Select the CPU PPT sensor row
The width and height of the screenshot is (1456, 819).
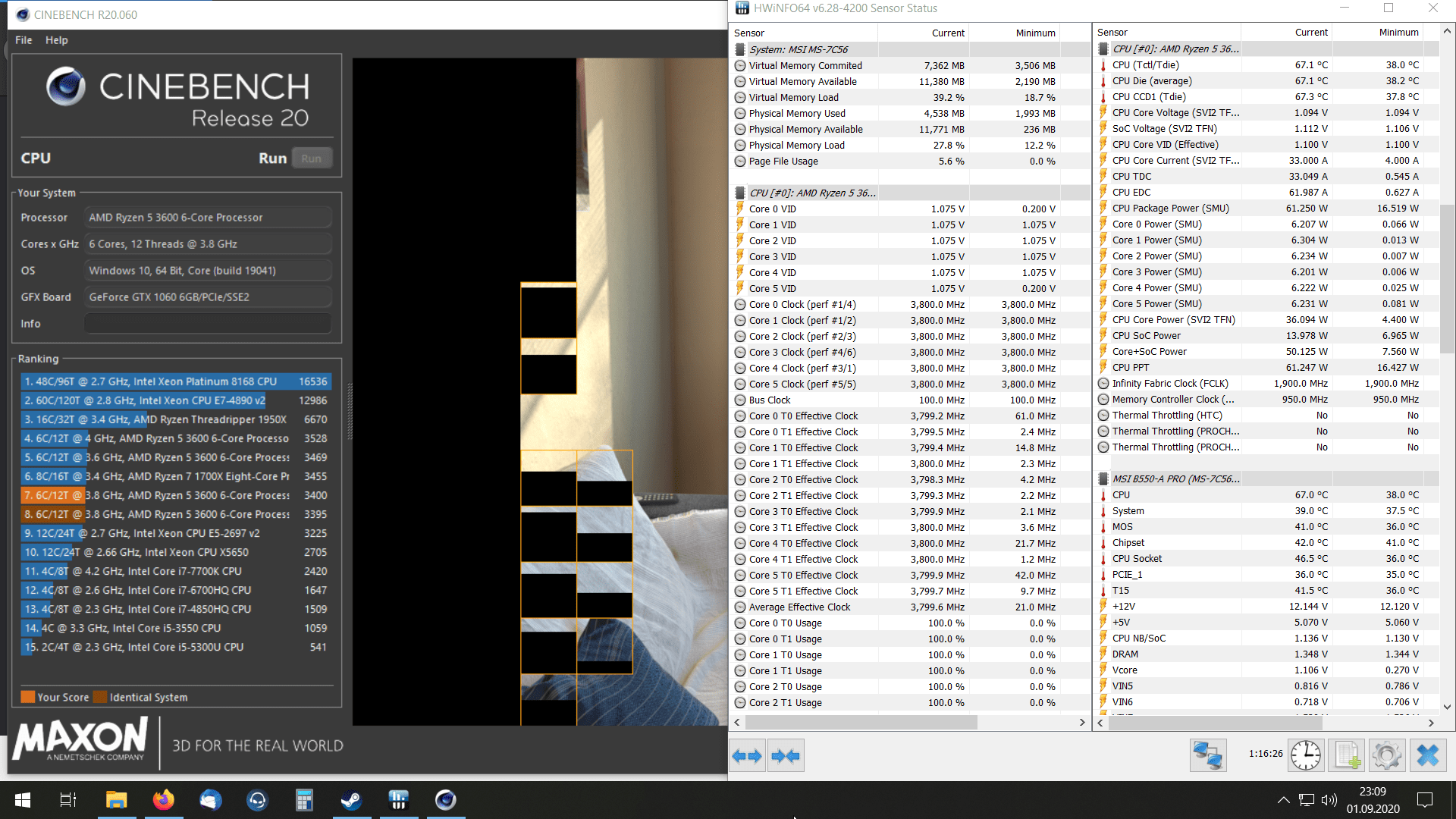pyautogui.click(x=1266, y=368)
